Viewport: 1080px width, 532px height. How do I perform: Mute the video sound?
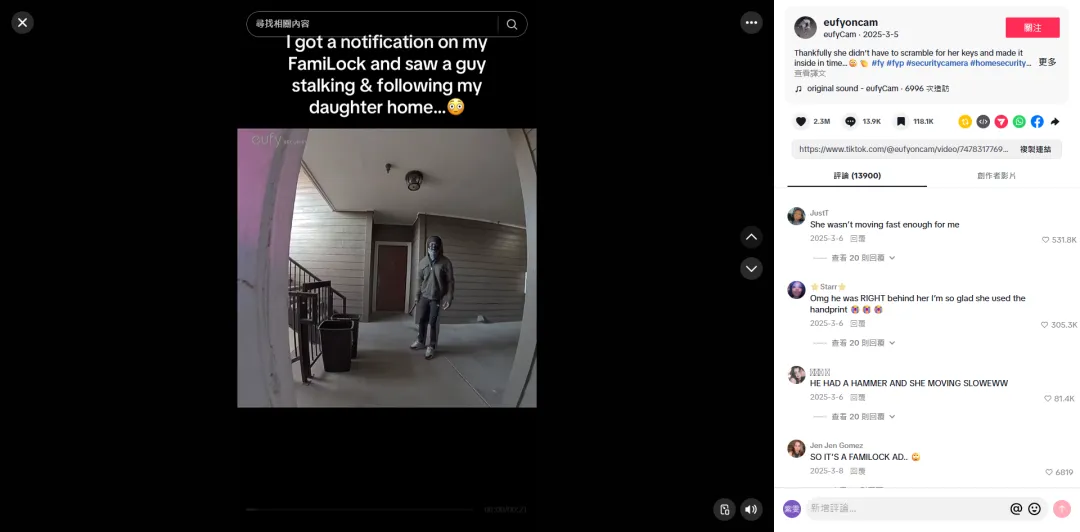coord(751,509)
